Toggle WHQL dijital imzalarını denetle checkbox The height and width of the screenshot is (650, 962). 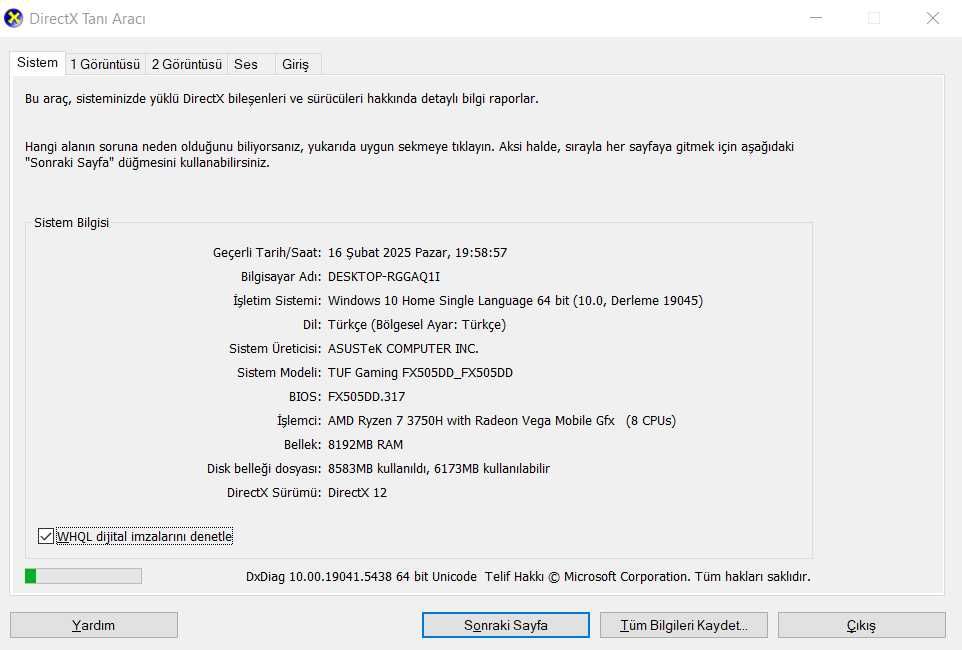coord(45,536)
